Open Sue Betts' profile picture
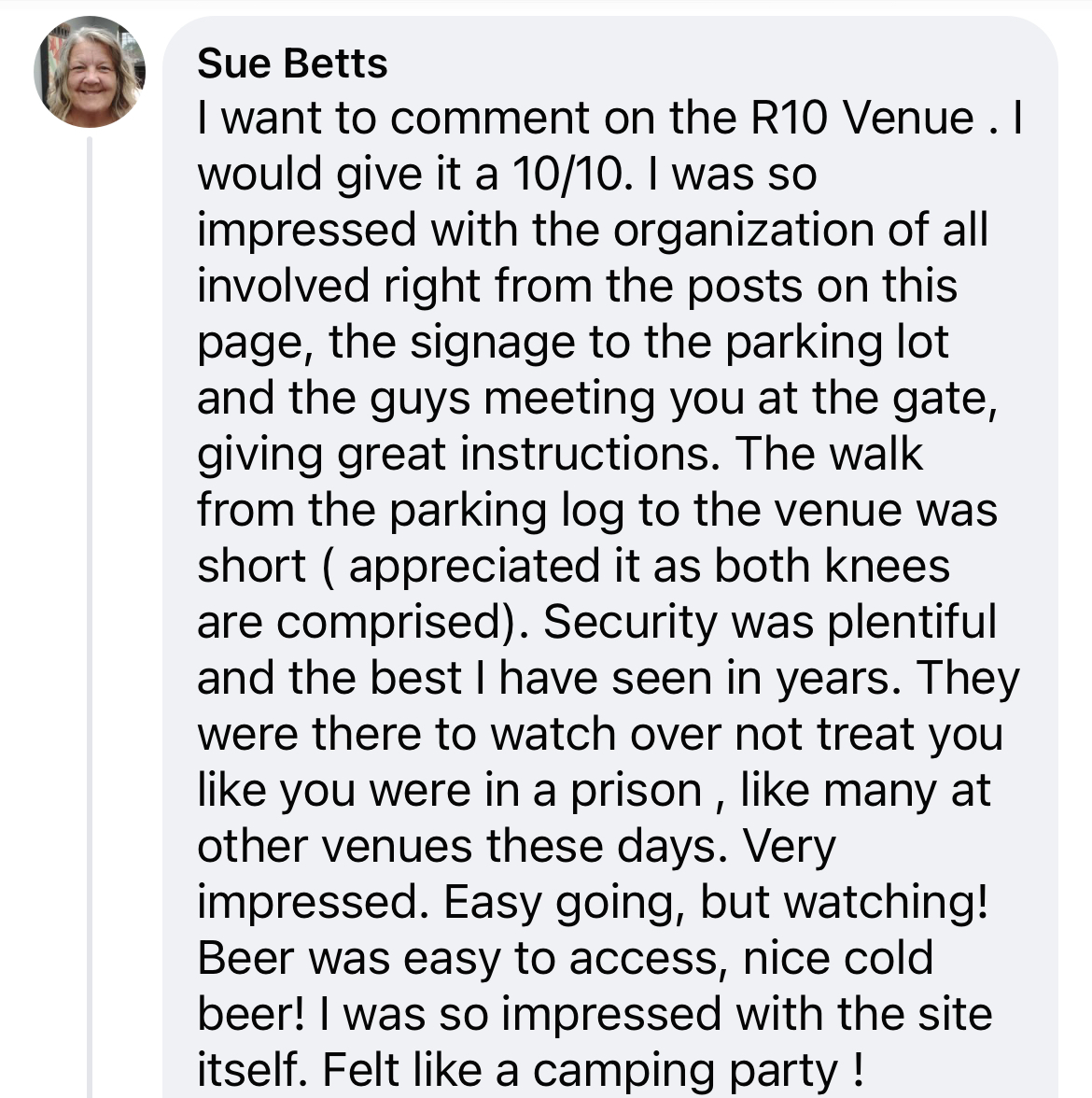This screenshot has height=1098, width=1092. coord(90,72)
